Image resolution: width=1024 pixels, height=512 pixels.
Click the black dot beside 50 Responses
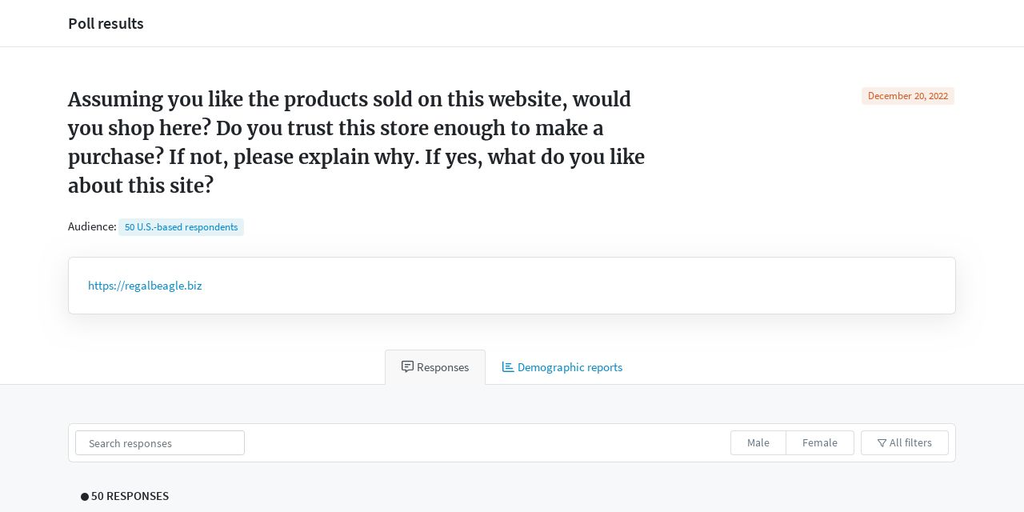85,496
